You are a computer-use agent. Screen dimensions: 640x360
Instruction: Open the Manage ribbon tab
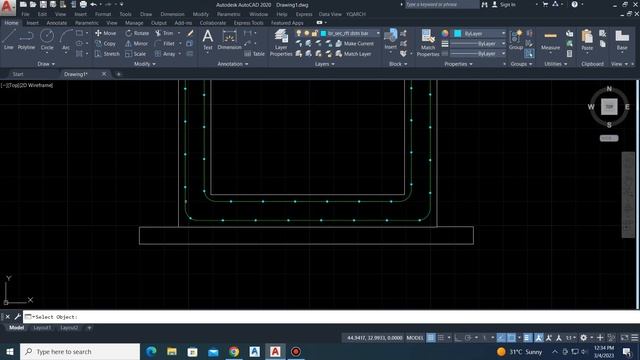tap(134, 23)
